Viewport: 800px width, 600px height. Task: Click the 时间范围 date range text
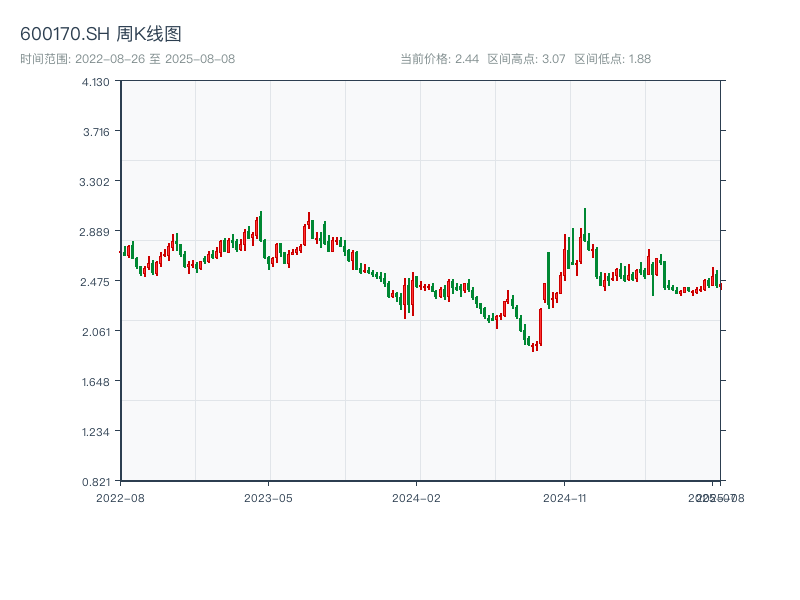(128, 59)
